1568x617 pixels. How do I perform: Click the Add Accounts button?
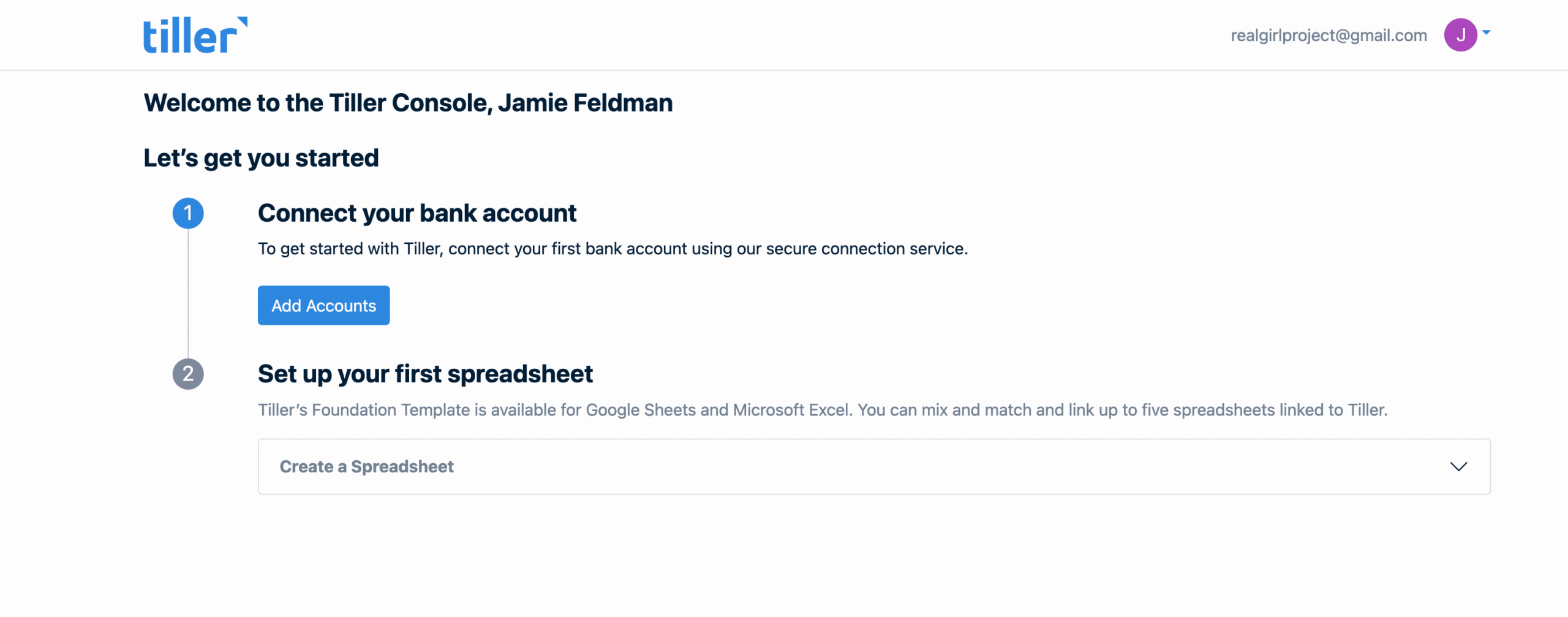[323, 305]
